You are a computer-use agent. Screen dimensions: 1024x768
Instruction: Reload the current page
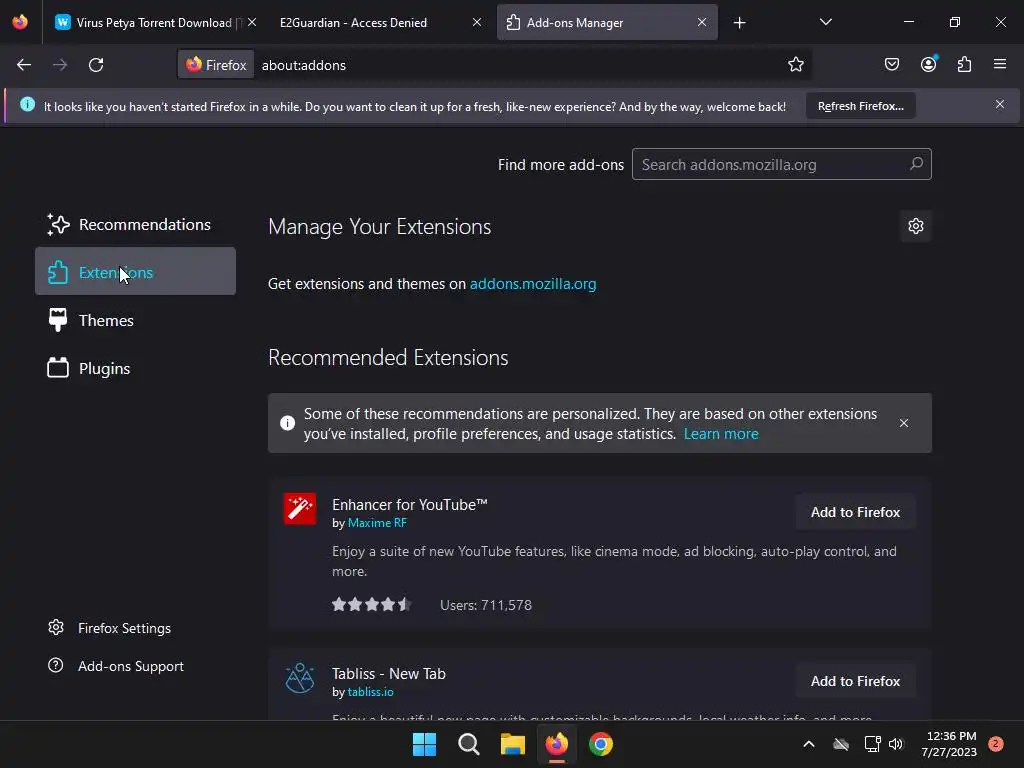click(x=96, y=65)
